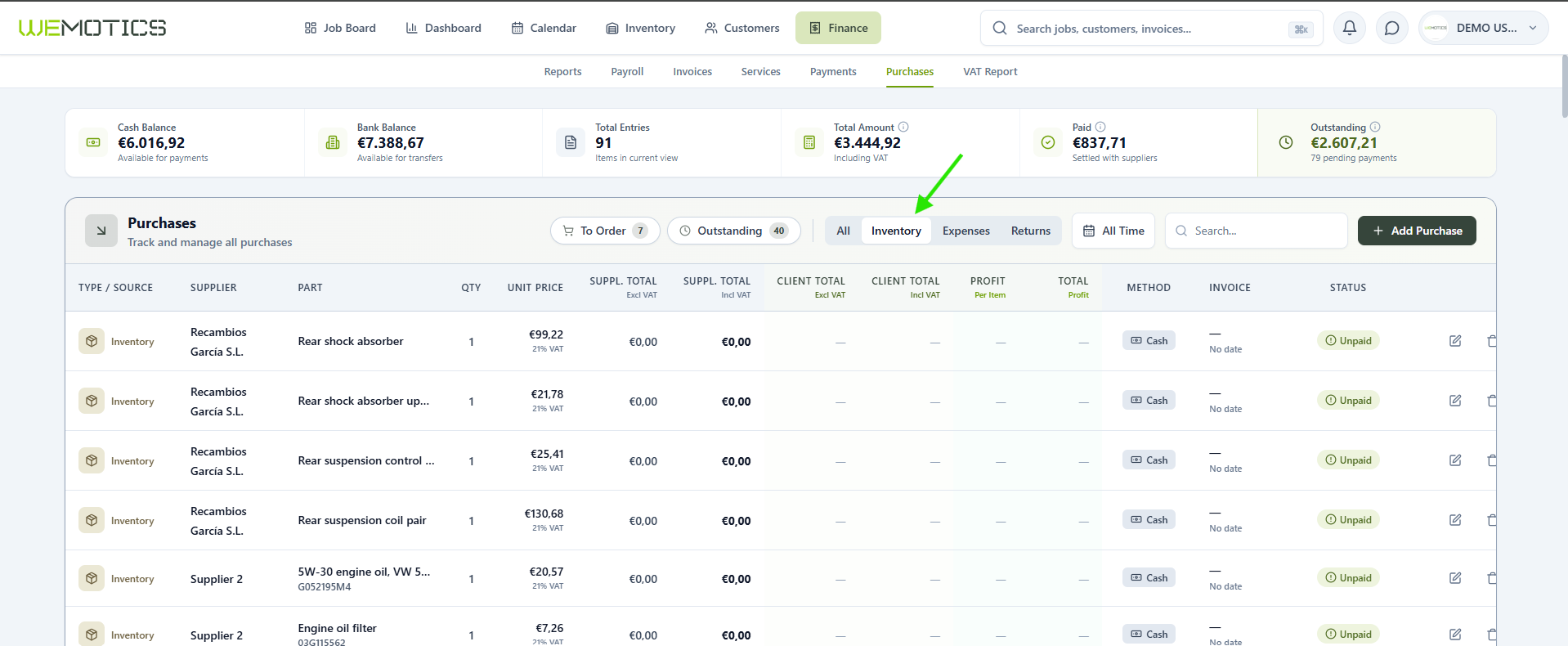Switch to the VAT Report tab
Viewport: 1568px width, 646px height.
(x=990, y=72)
